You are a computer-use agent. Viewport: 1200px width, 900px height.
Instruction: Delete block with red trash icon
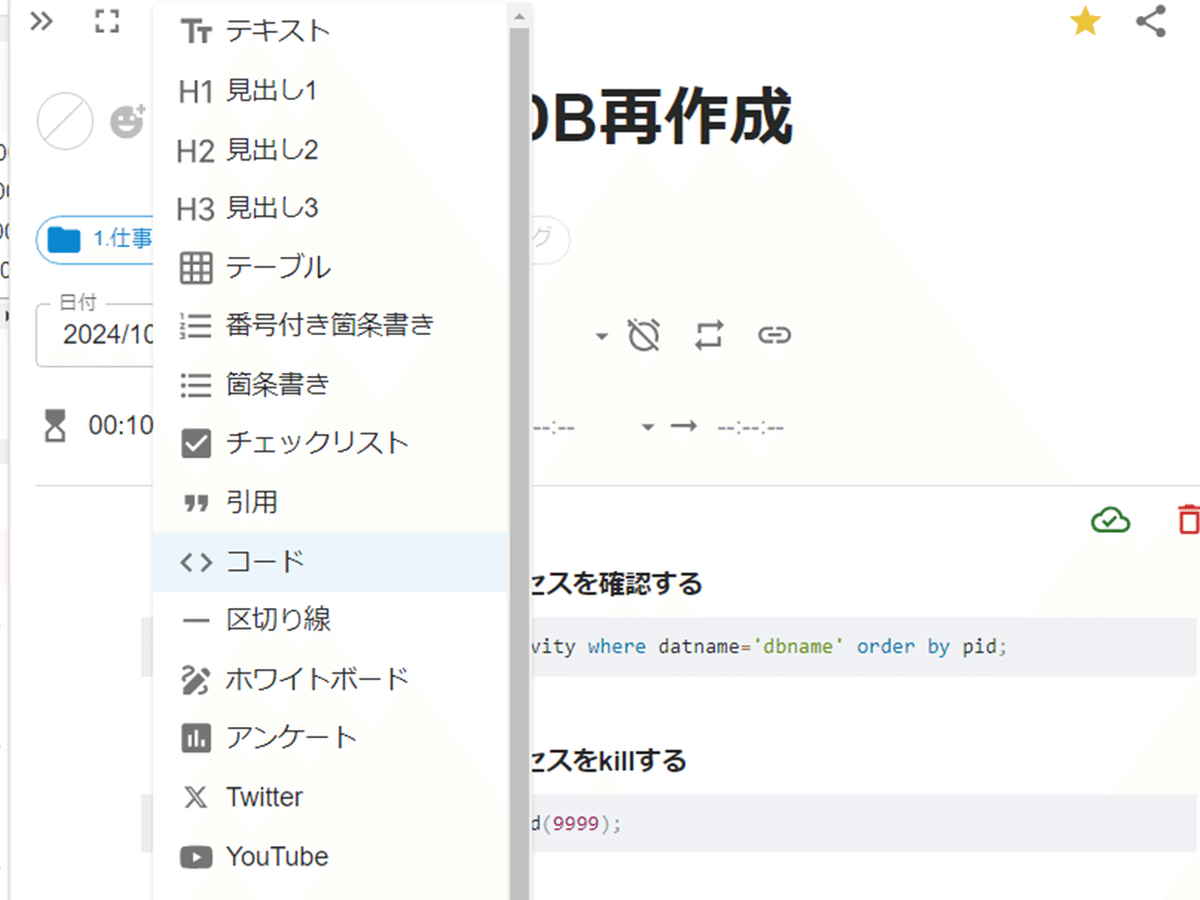[x=1188, y=520]
